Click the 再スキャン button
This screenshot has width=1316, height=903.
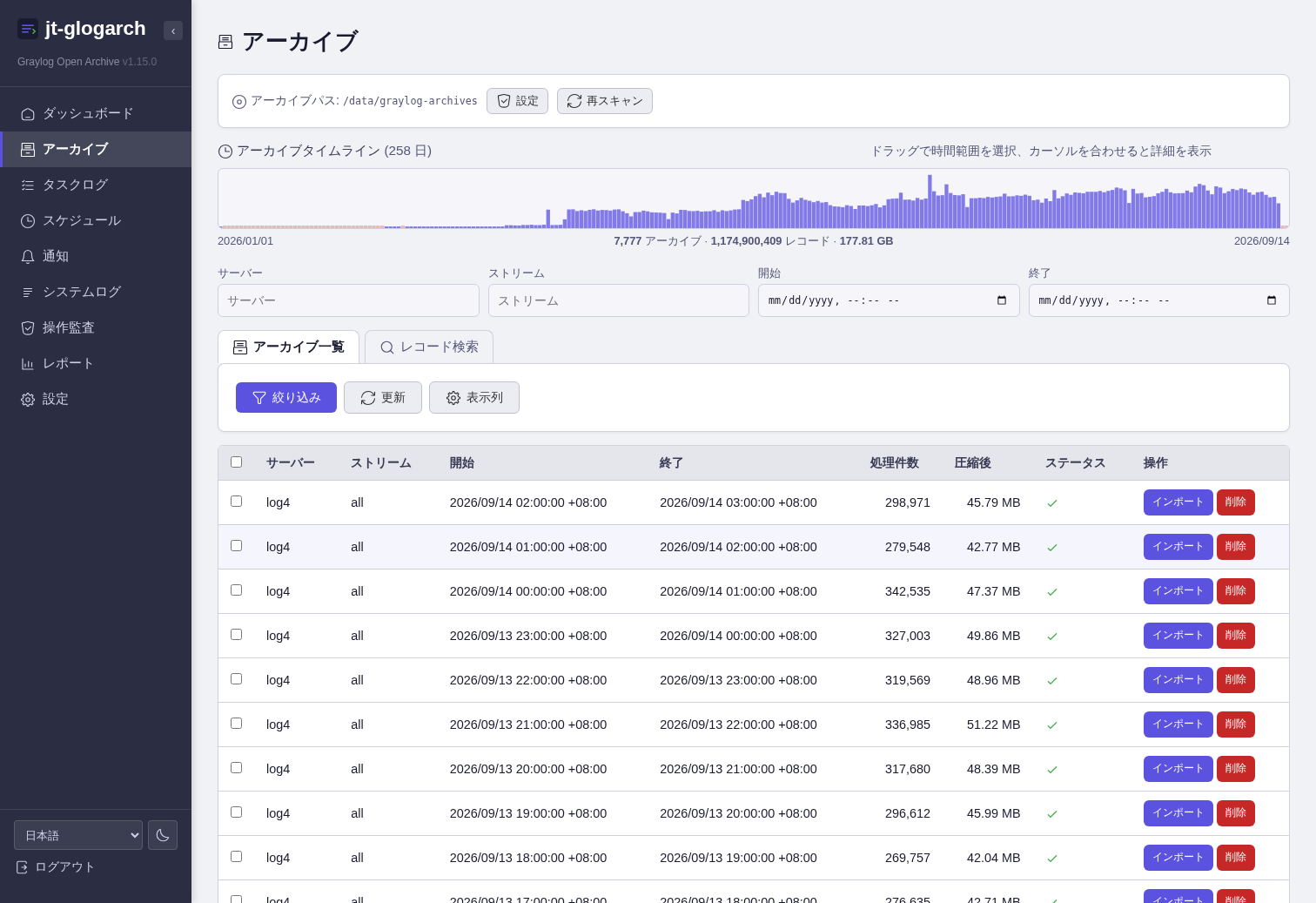tap(605, 101)
